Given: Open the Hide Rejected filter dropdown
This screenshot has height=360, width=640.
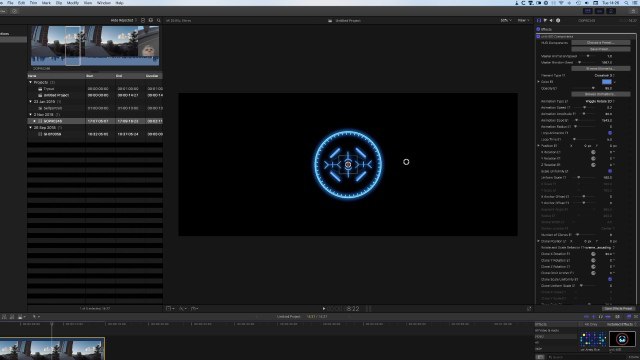Looking at the screenshot, I should click(x=124, y=20).
